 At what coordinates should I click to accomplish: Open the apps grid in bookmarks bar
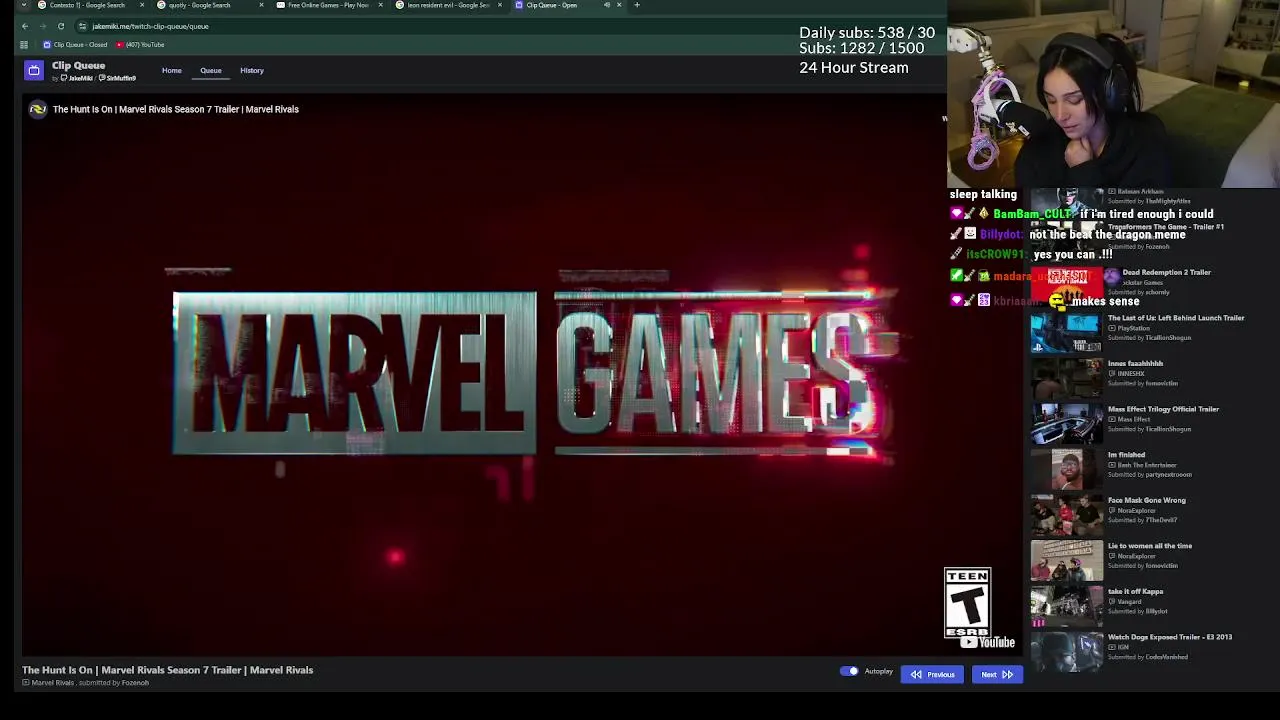click(25, 44)
